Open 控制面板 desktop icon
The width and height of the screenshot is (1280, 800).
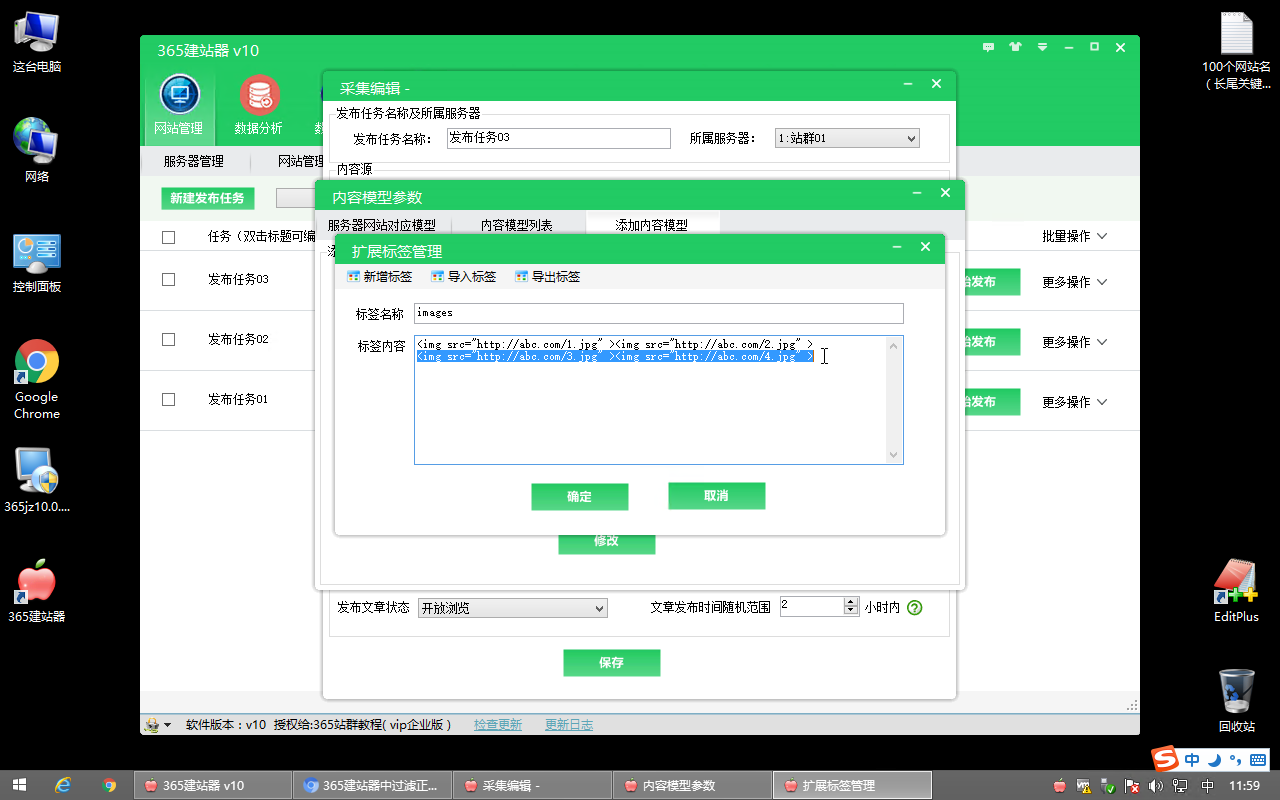click(x=37, y=263)
